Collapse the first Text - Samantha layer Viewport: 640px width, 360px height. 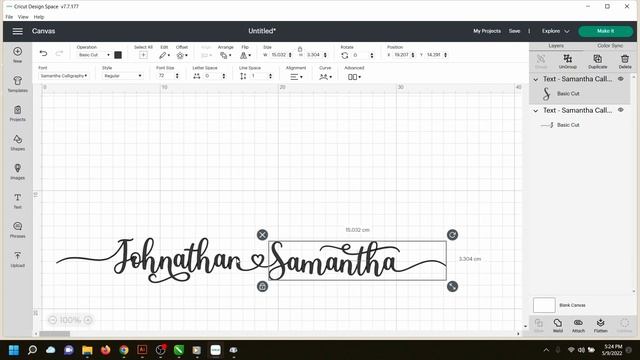pyautogui.click(x=536, y=79)
